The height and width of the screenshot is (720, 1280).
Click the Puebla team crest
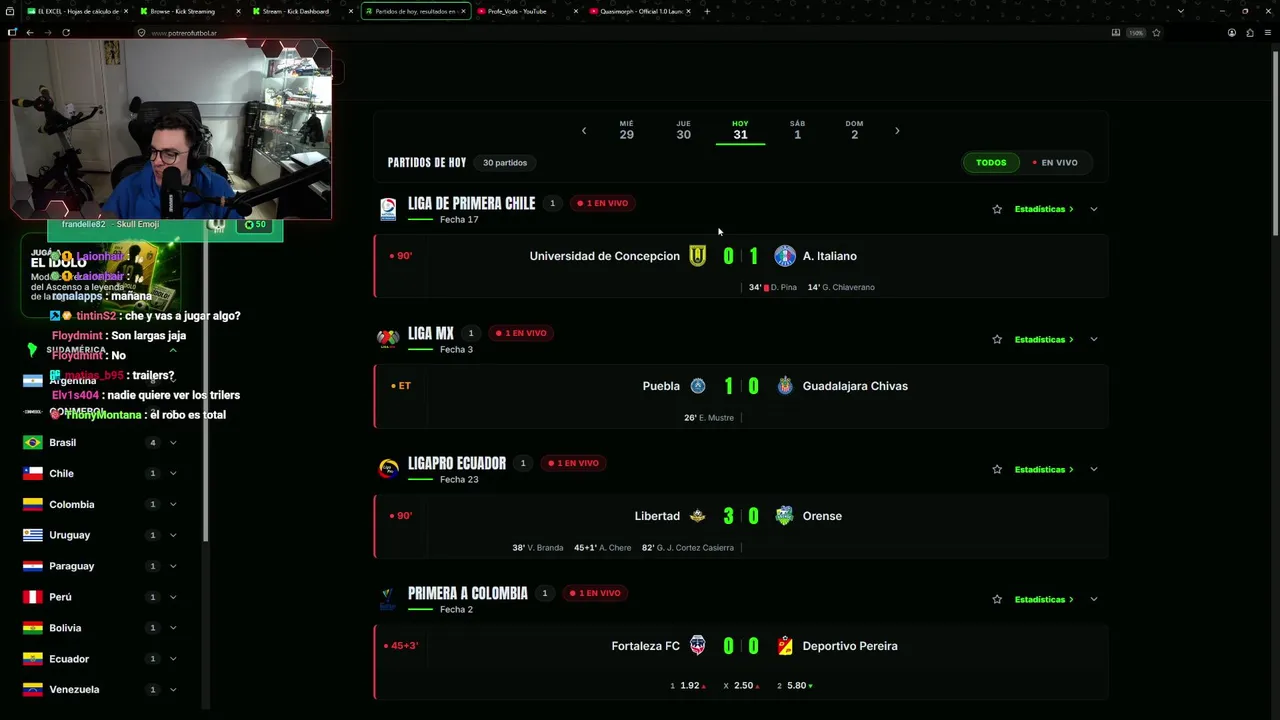point(698,386)
